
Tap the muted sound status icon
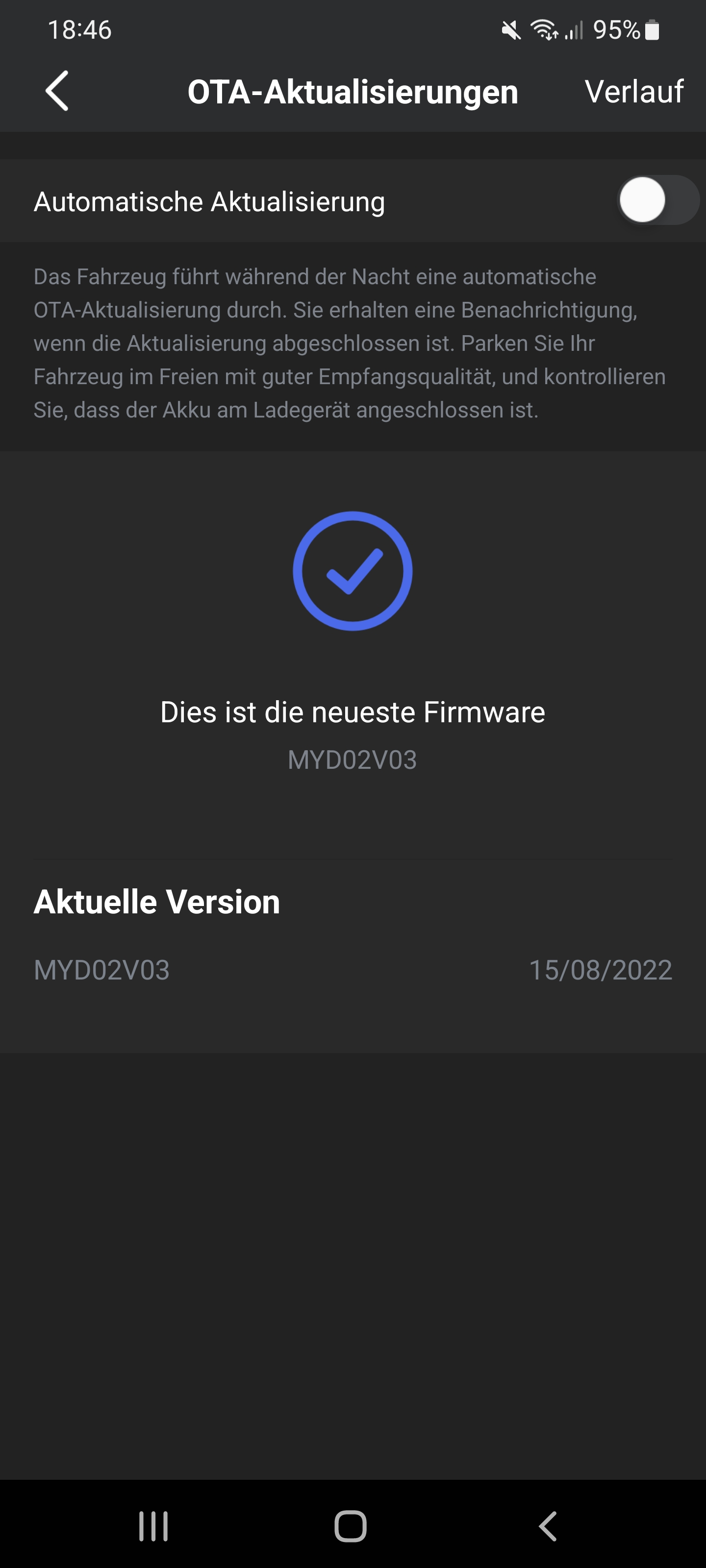pos(511,30)
